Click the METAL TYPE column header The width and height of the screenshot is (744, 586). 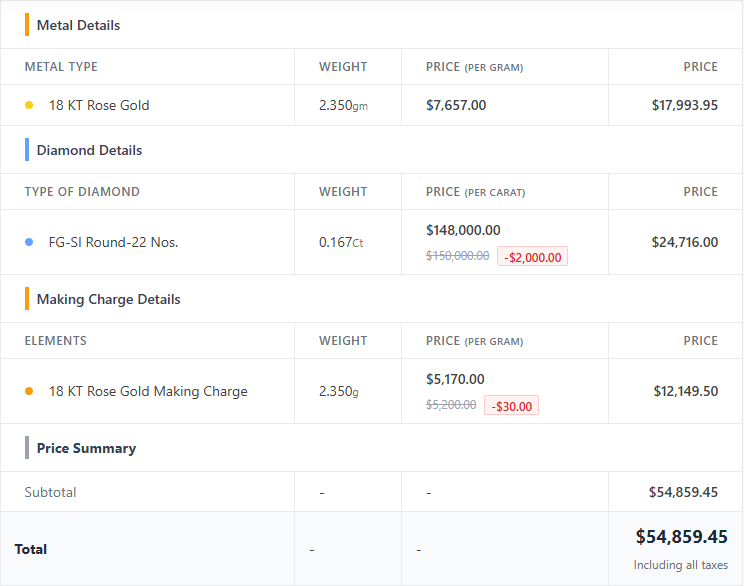(61, 67)
